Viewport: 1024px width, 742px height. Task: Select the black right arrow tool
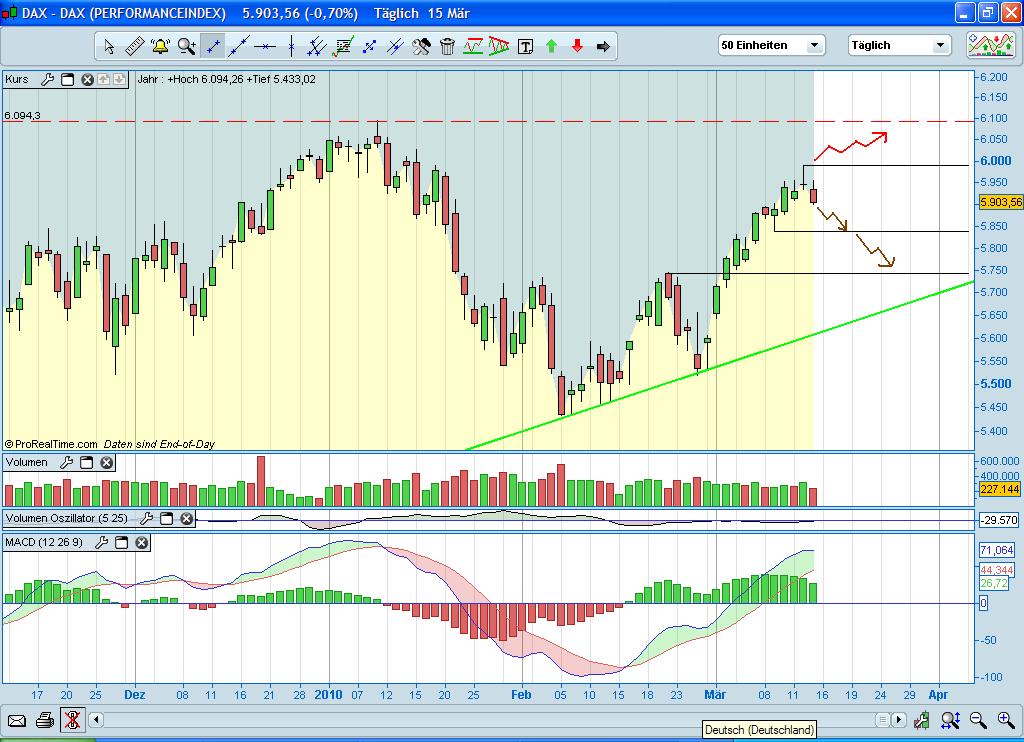coord(603,46)
